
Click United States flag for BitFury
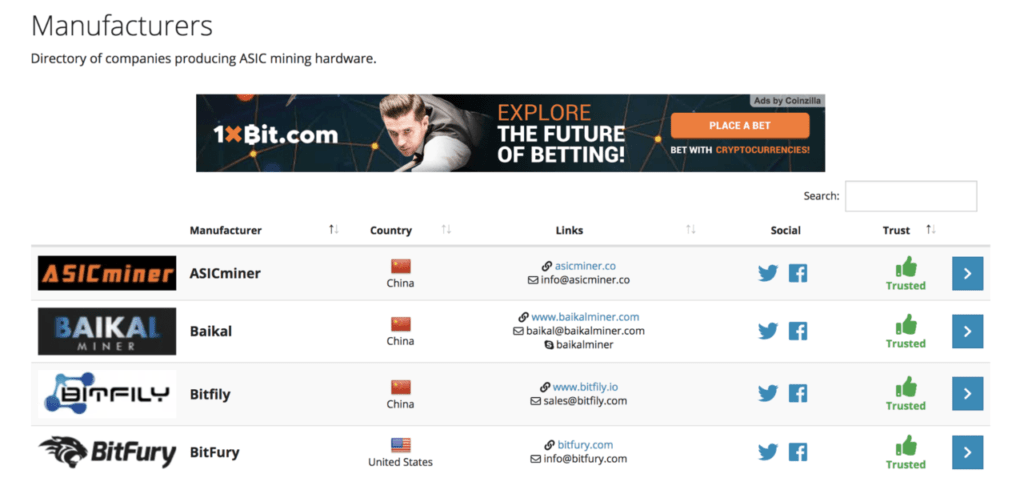400,445
